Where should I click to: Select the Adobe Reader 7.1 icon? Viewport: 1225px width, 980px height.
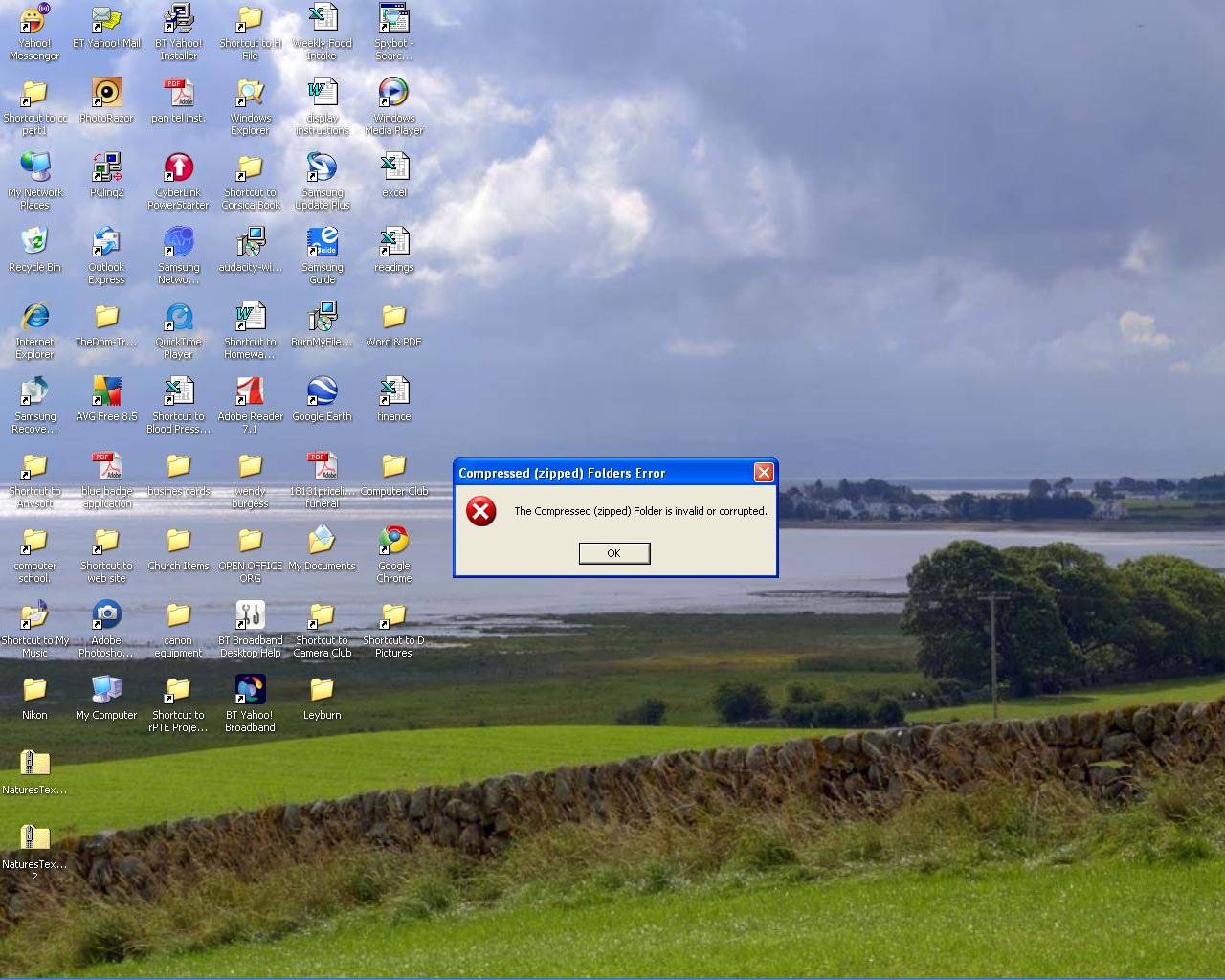pos(250,392)
